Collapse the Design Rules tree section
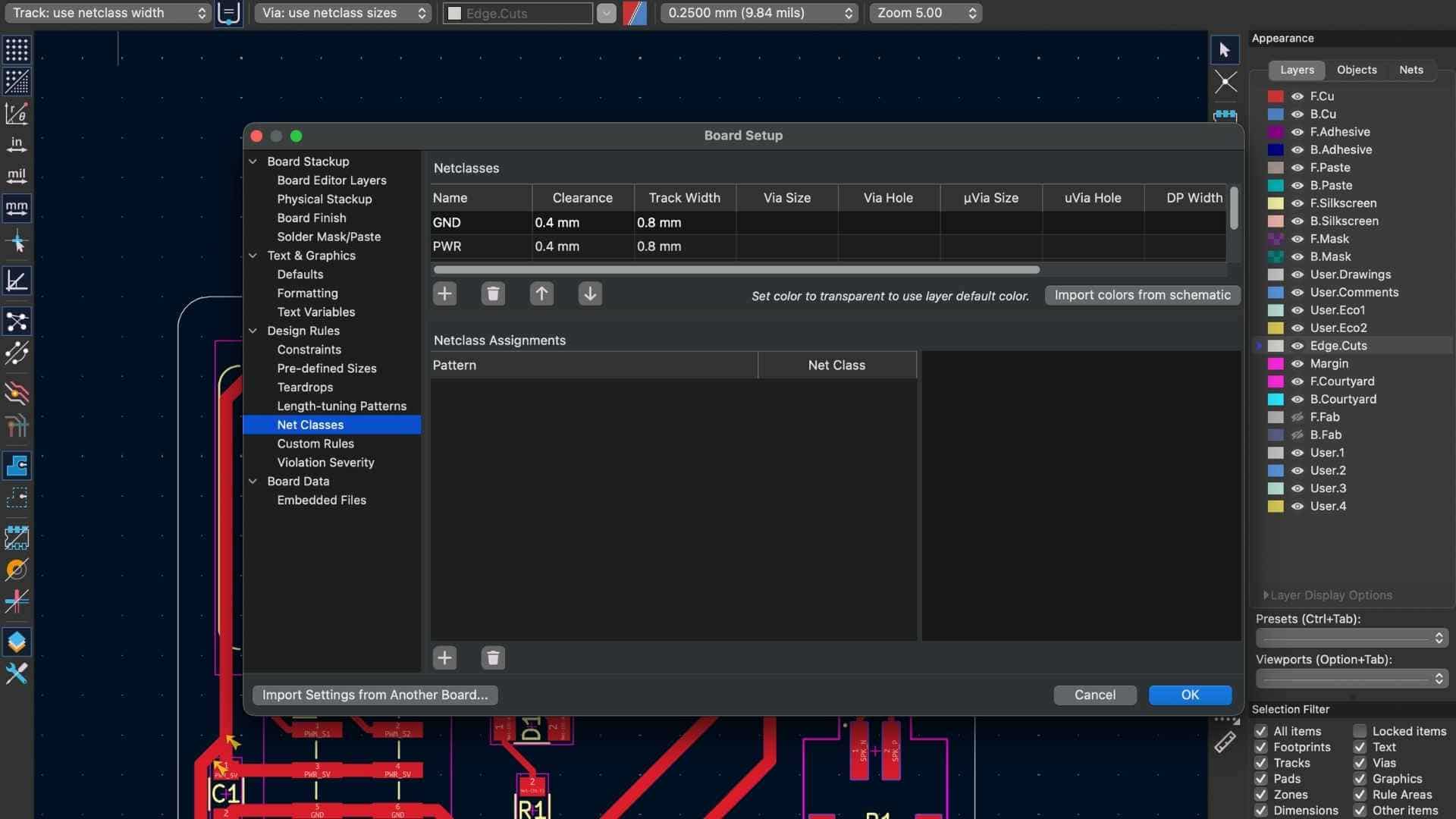Screen dimensions: 1456x819 pos(253,331)
